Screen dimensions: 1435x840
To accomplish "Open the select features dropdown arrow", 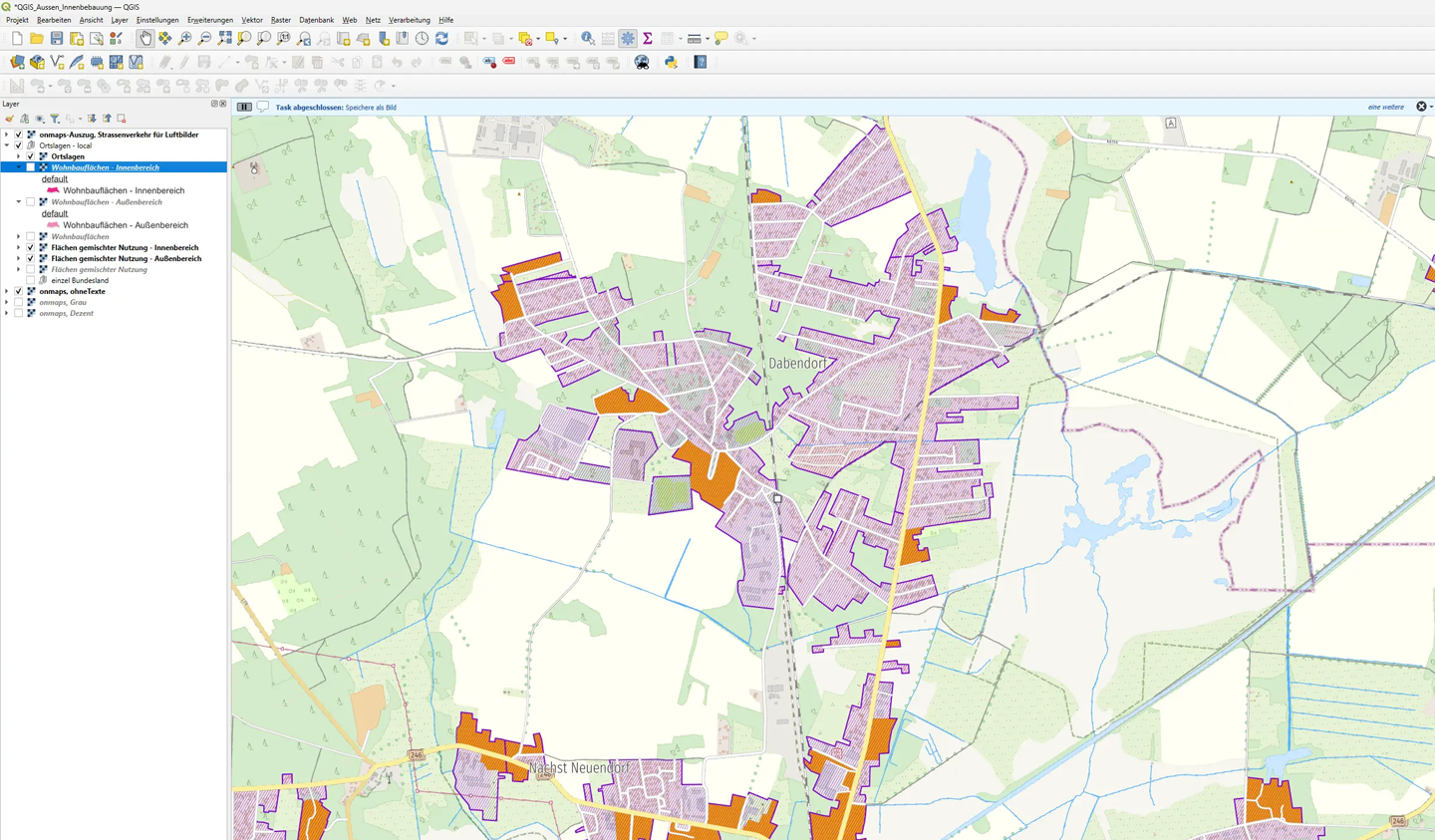I will [x=484, y=39].
